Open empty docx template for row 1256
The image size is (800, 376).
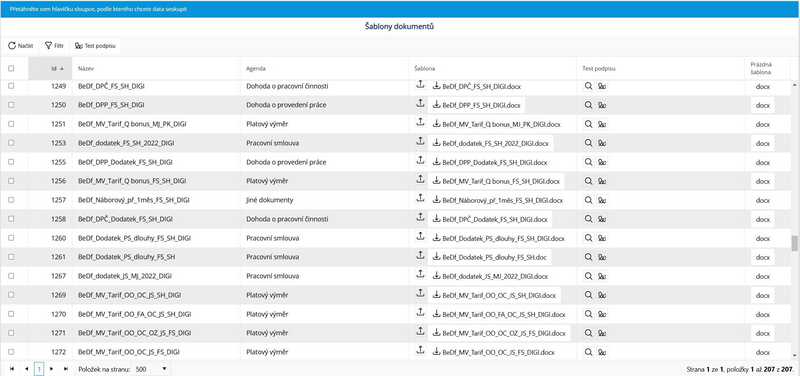click(763, 181)
